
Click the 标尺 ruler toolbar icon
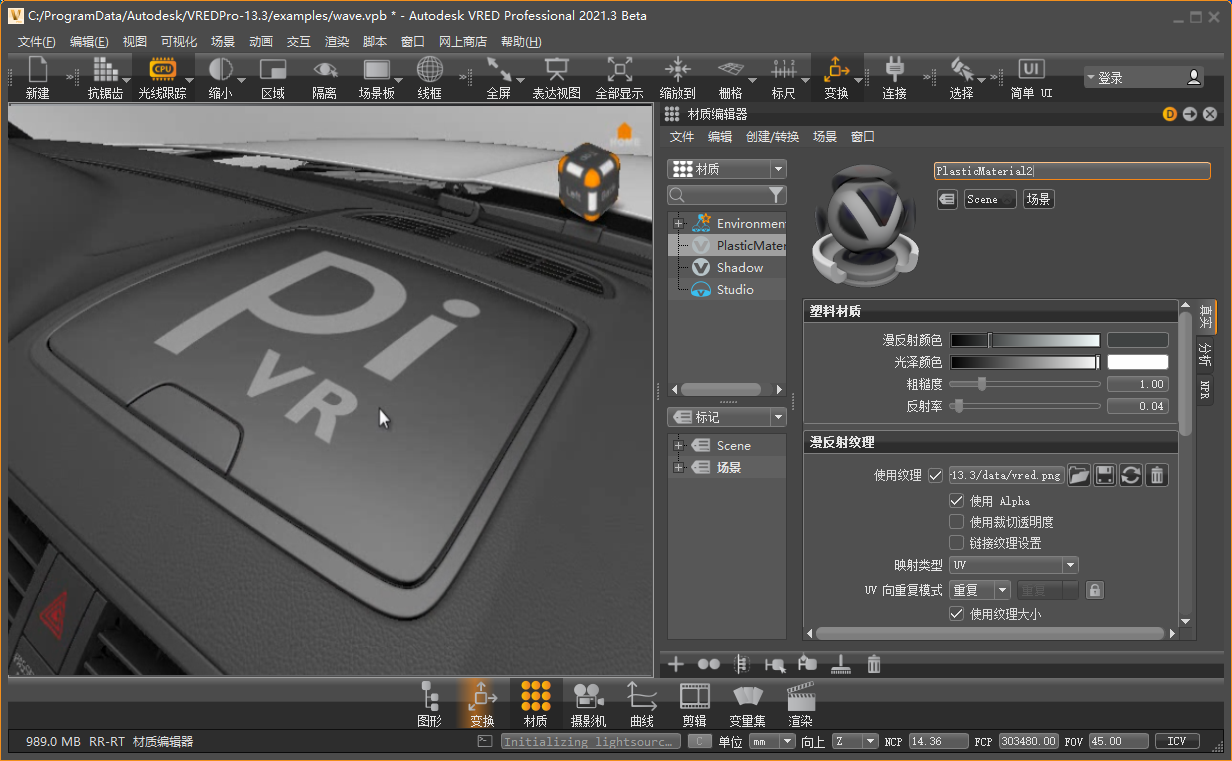click(x=783, y=70)
